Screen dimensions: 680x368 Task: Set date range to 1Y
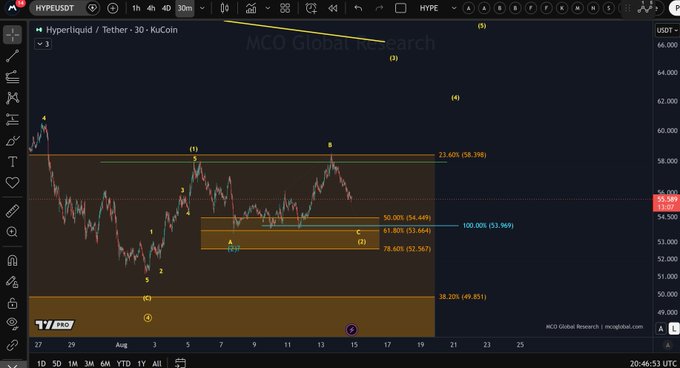click(141, 364)
